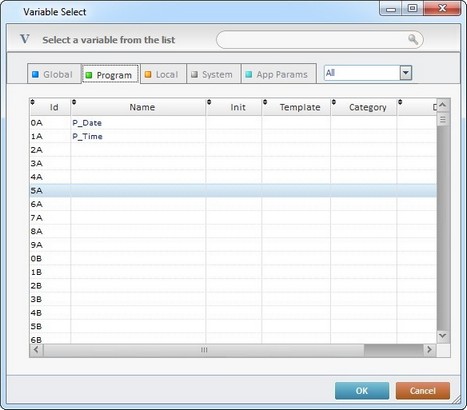Image resolution: width=467 pixels, height=410 pixels.
Task: Confirm selection with OK button
Action: pyautogui.click(x=362, y=391)
